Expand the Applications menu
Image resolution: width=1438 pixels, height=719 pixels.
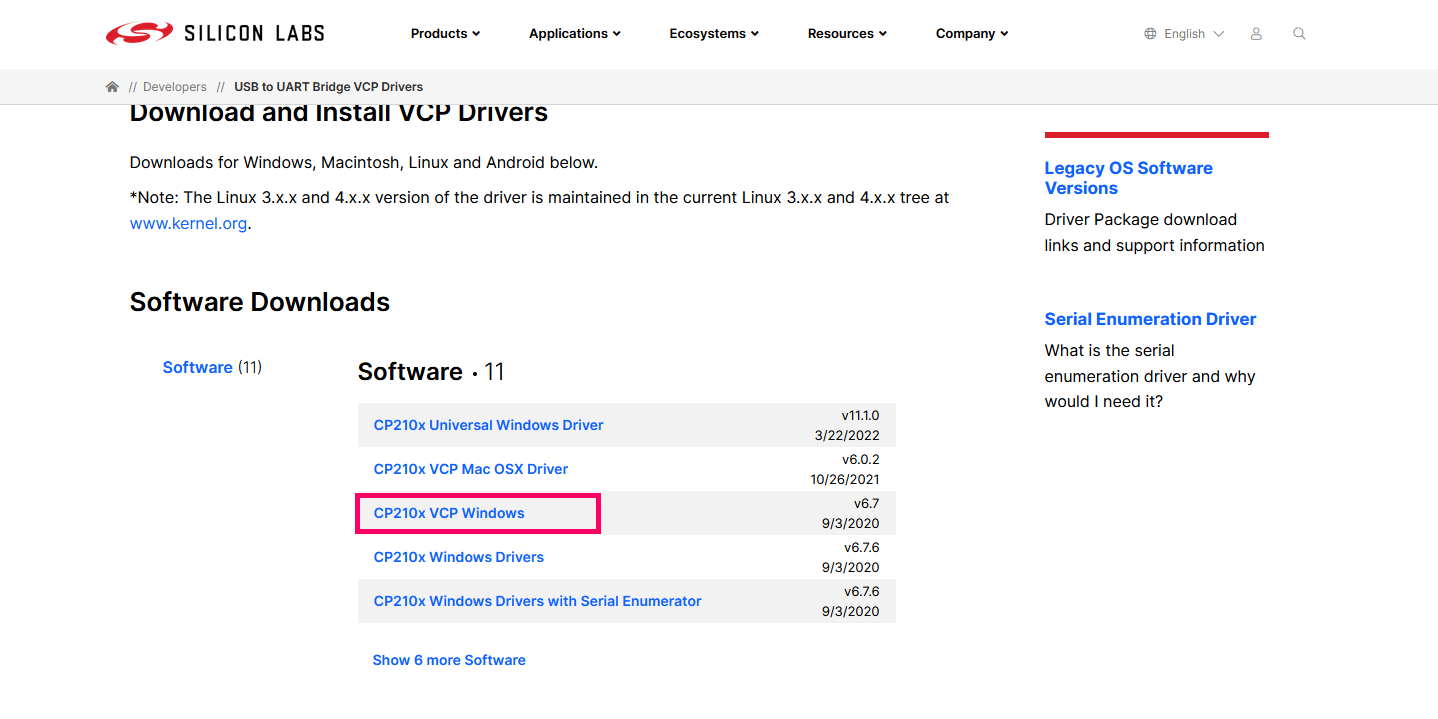pos(575,34)
